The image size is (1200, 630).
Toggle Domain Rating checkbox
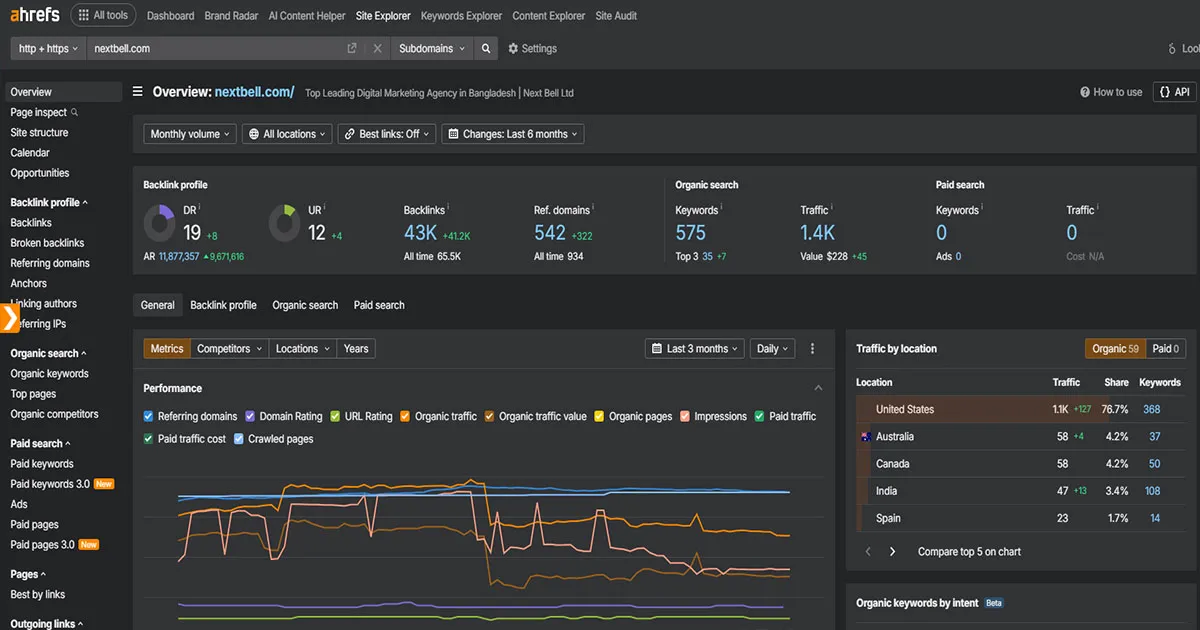click(x=250, y=416)
